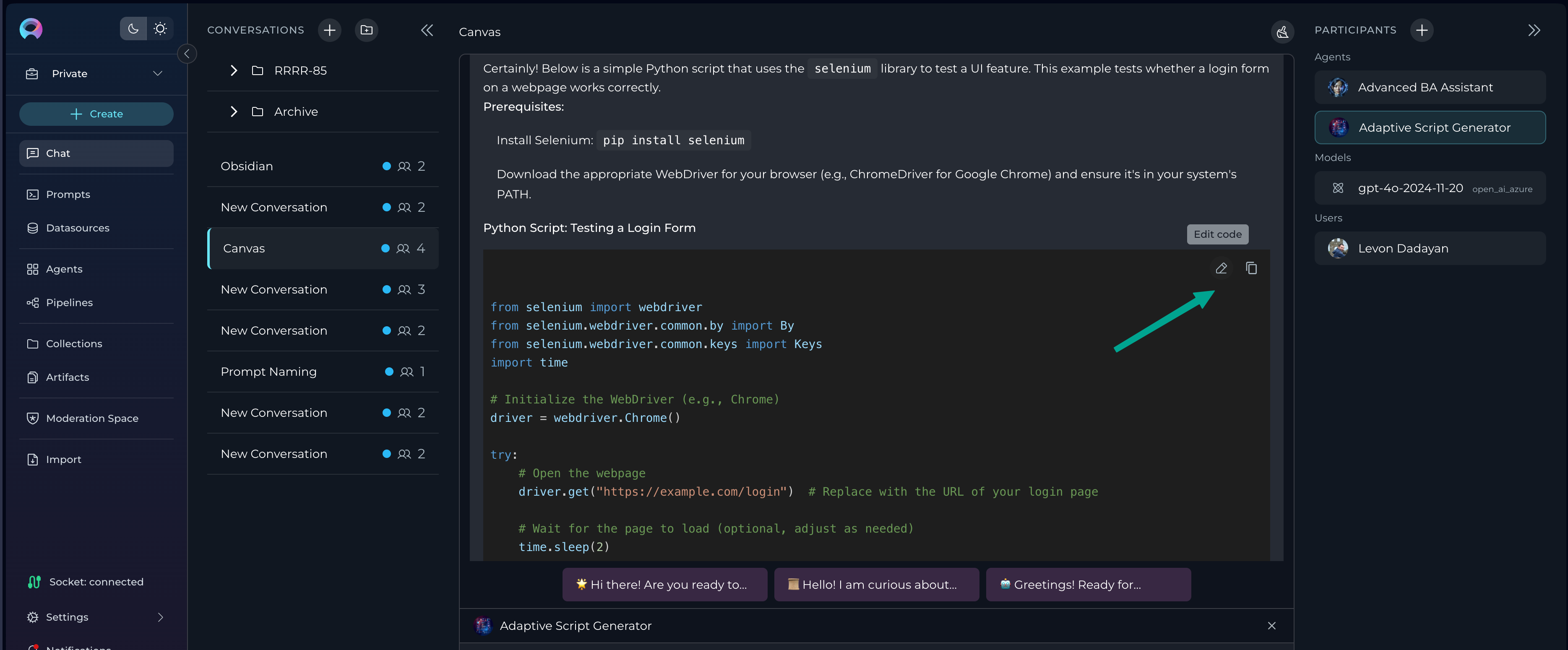
Task: Open the Agents section
Action: coord(96,269)
